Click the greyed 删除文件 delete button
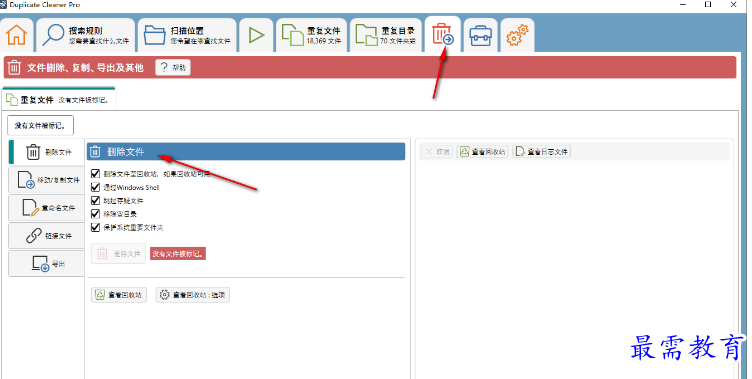The image size is (752, 379). coord(118,254)
